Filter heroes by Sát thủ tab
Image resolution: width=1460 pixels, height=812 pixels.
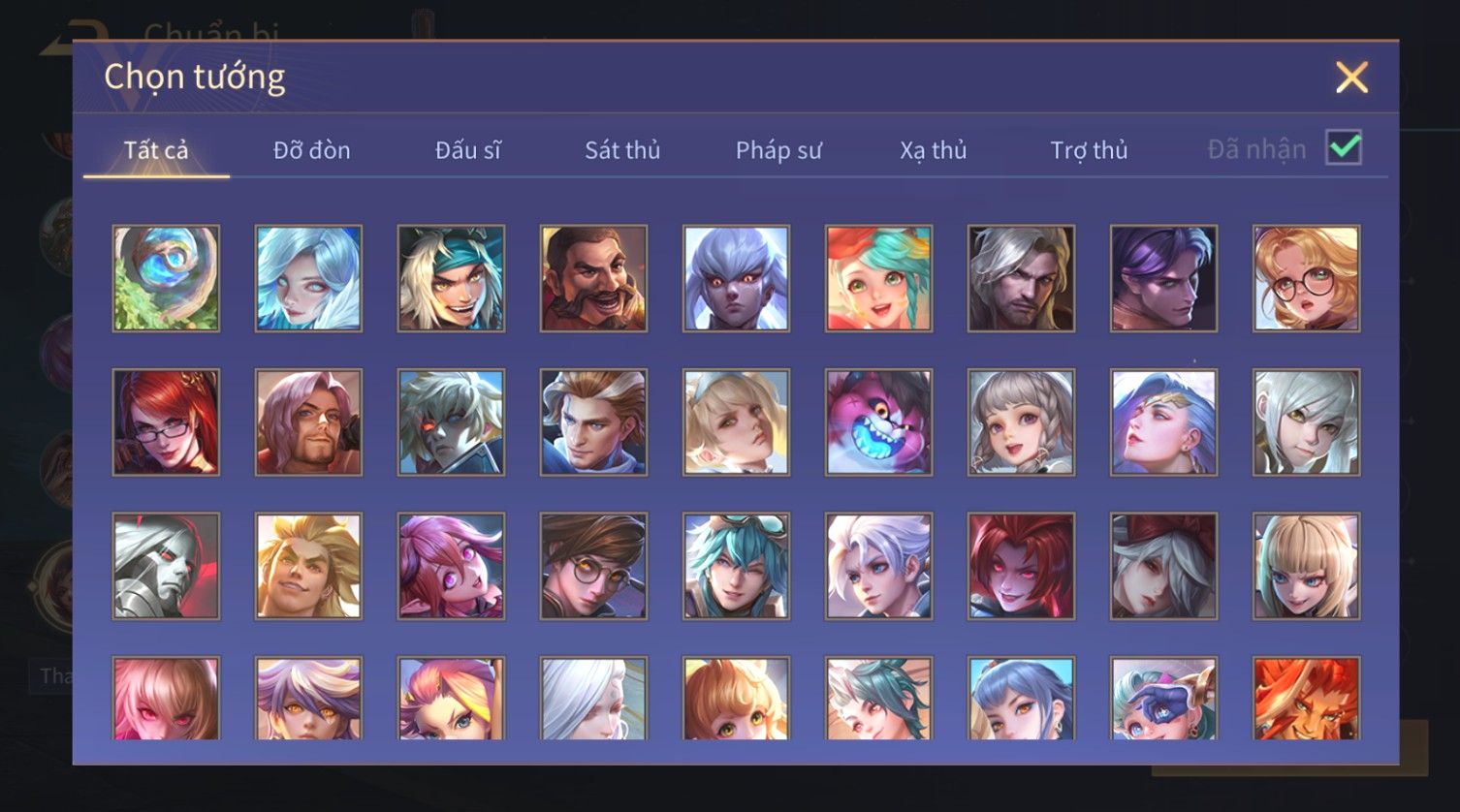[622, 150]
